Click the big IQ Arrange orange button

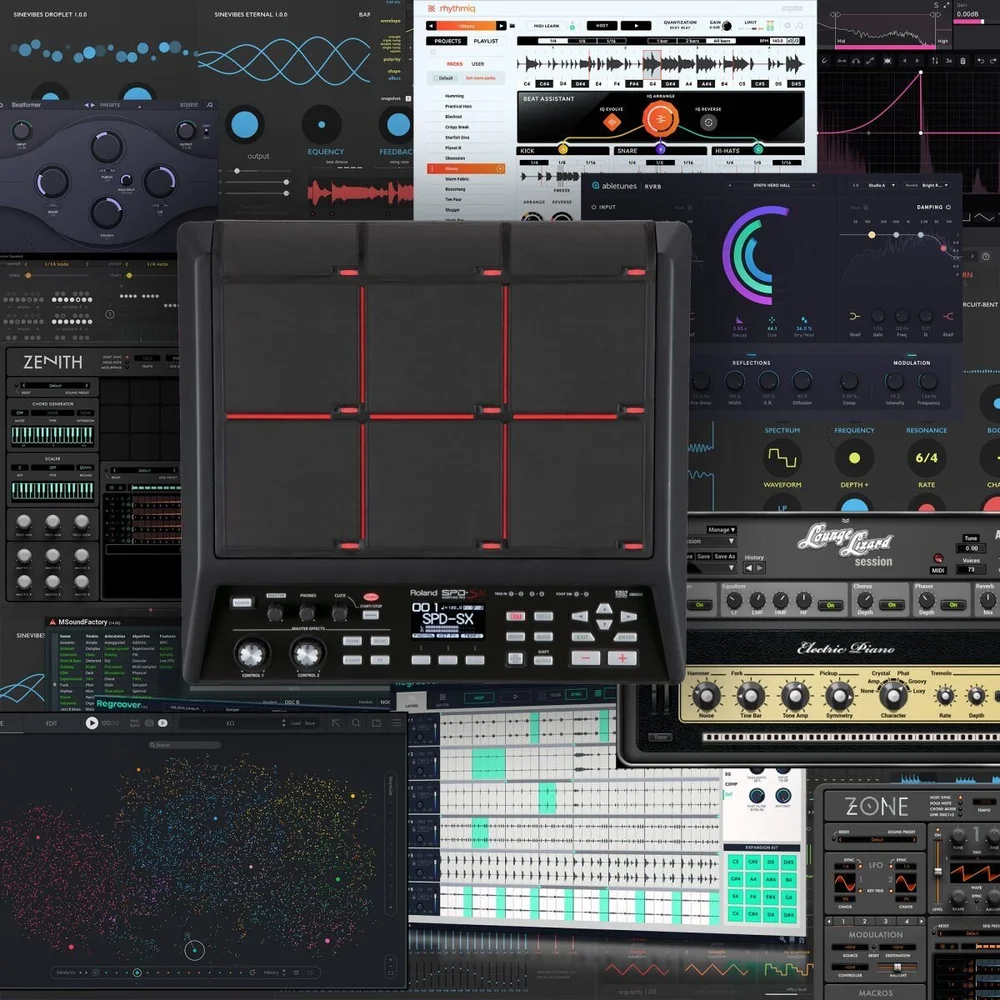point(660,119)
